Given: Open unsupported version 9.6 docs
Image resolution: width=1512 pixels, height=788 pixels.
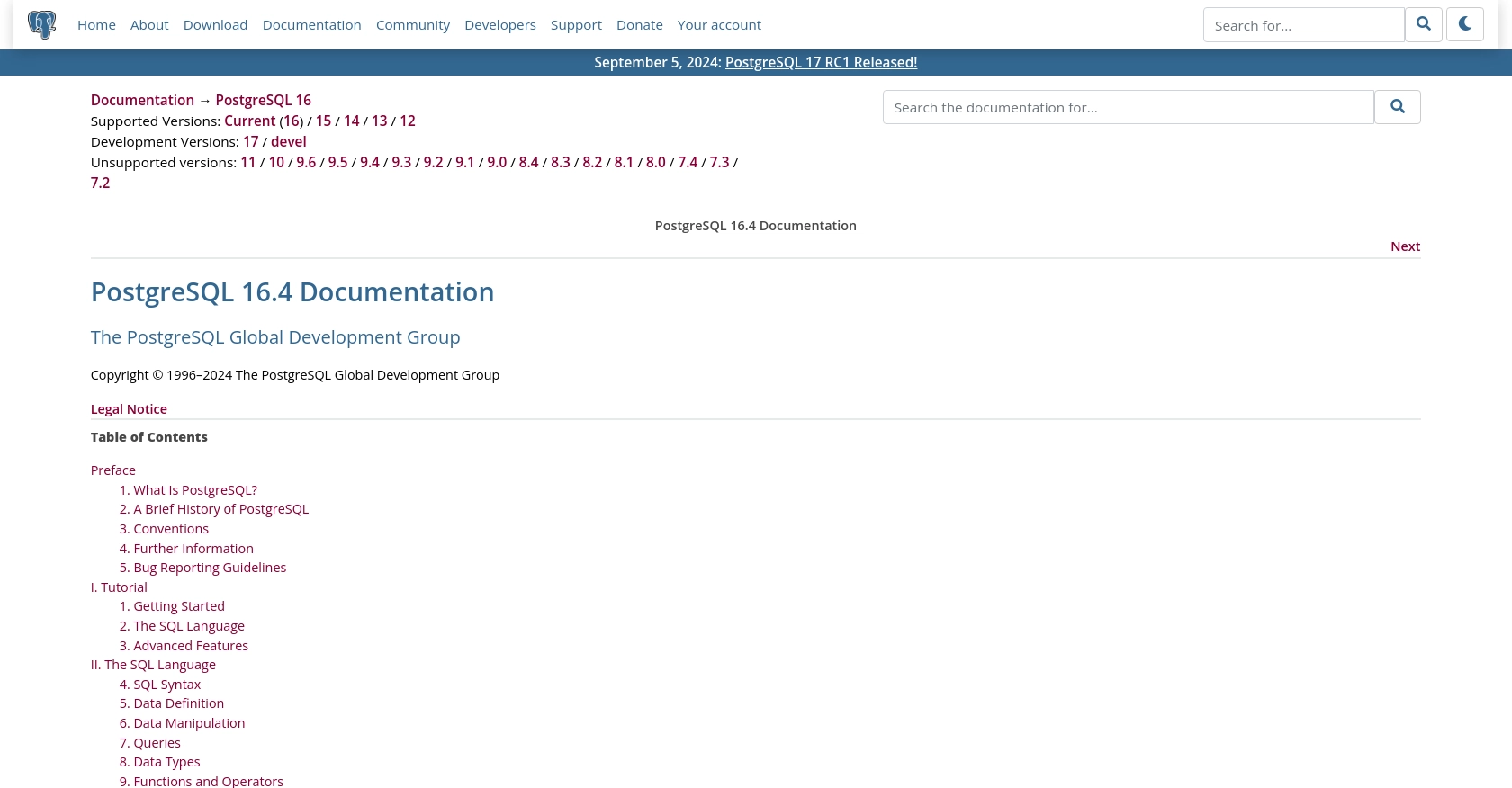Looking at the screenshot, I should 306,162.
